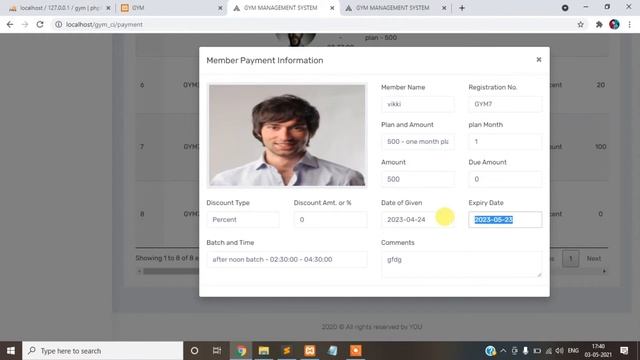
Task: Open Task View in the taskbar
Action: click(x=217, y=351)
